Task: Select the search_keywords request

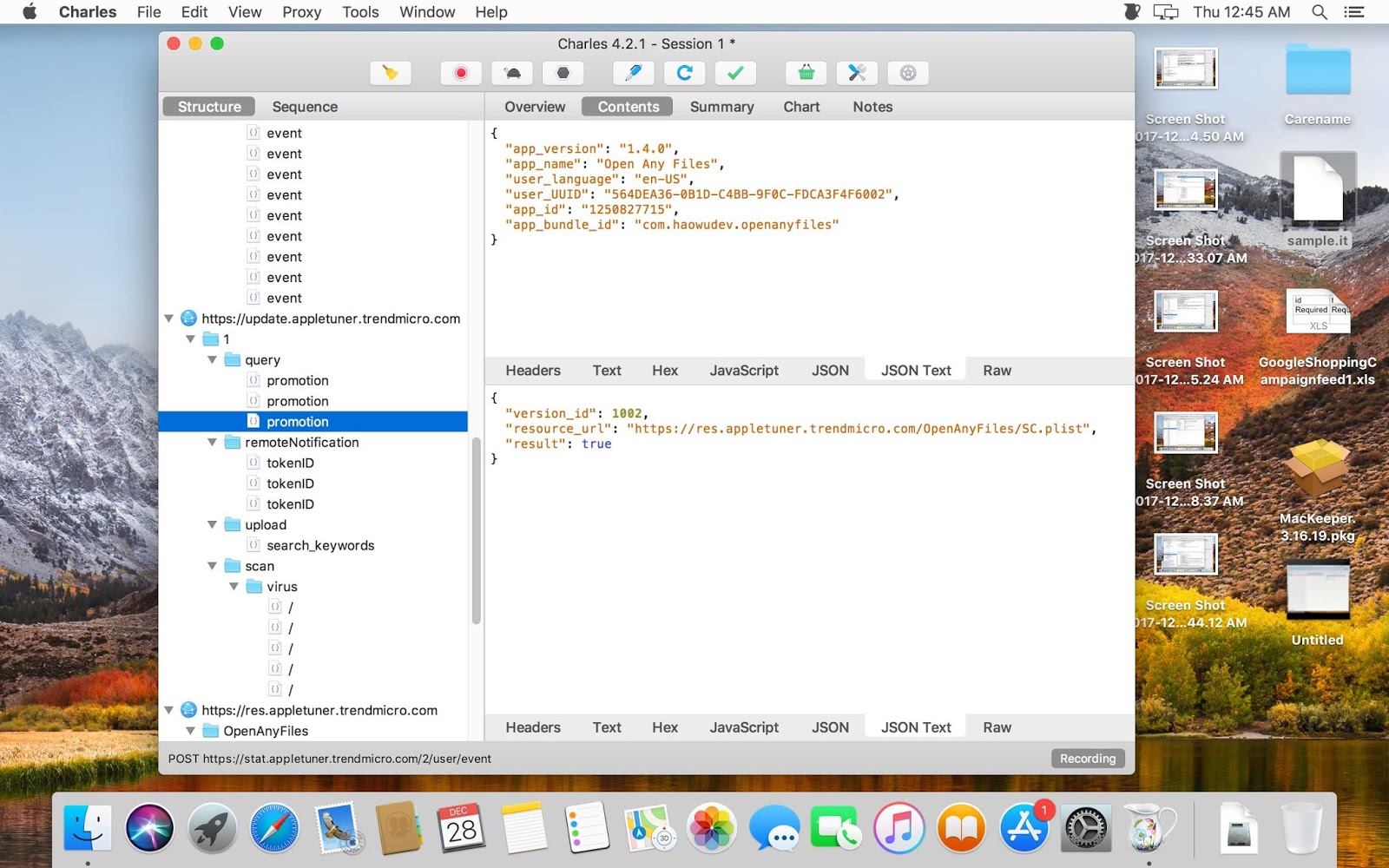Action: [320, 545]
